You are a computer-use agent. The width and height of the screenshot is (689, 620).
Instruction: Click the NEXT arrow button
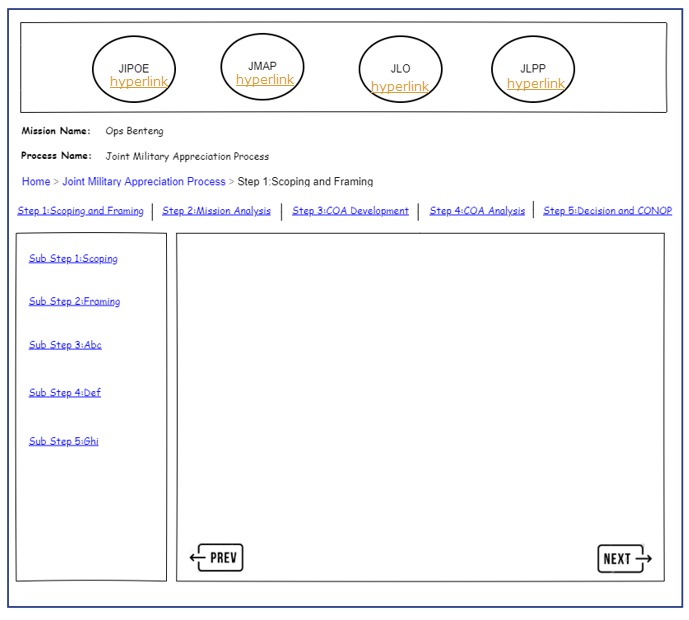point(624,558)
